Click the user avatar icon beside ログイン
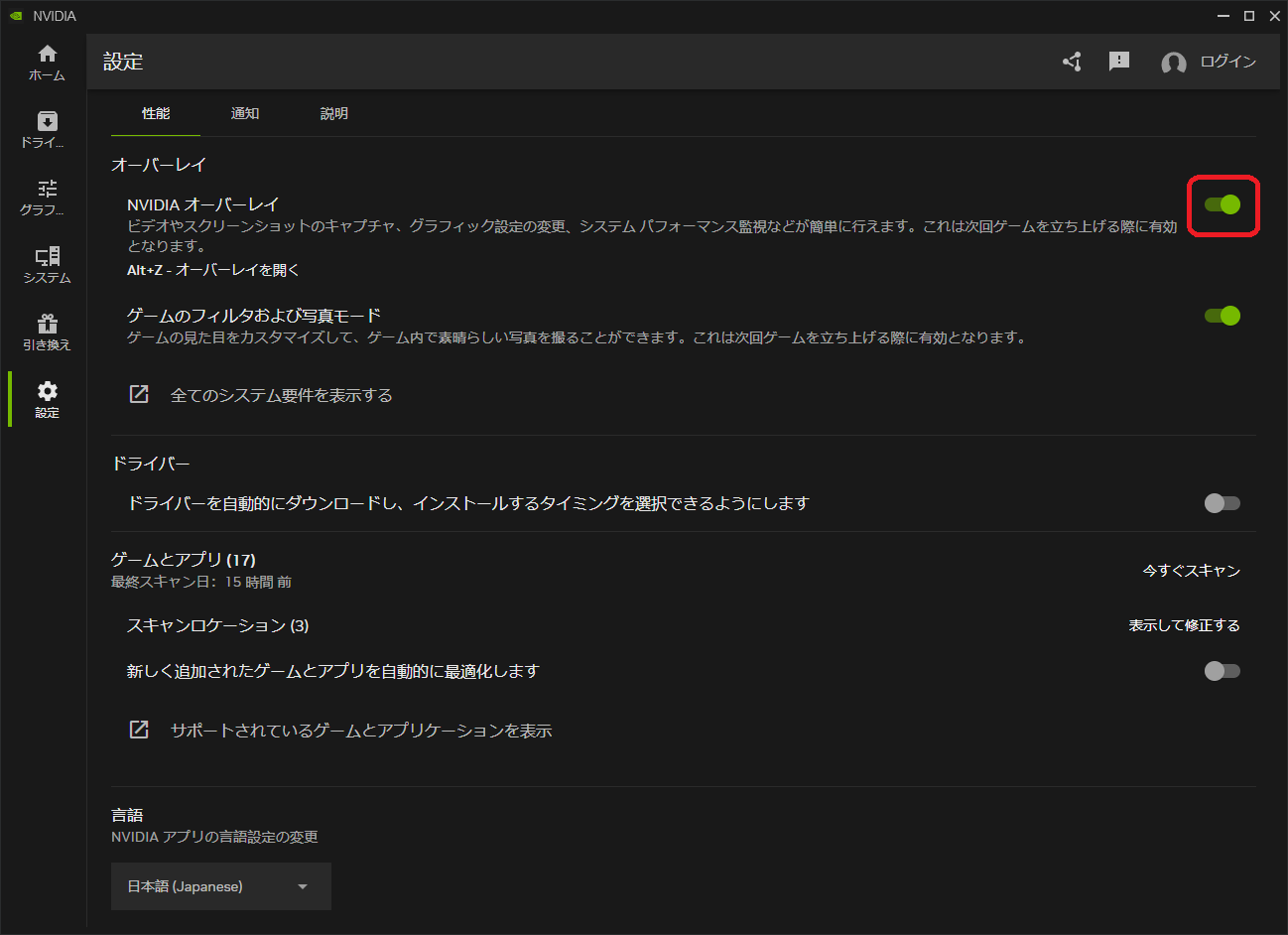This screenshot has width=1288, height=935. [x=1173, y=63]
